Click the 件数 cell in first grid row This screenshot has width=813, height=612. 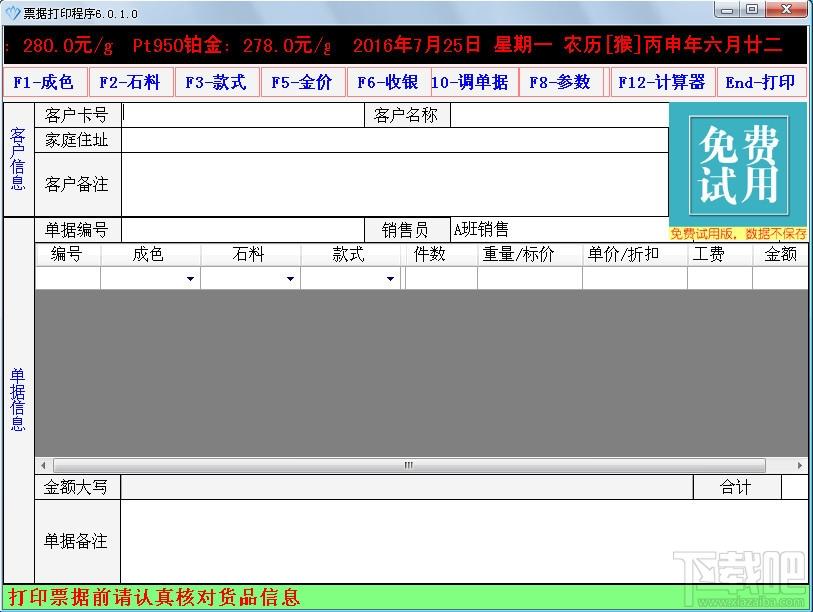(441, 279)
